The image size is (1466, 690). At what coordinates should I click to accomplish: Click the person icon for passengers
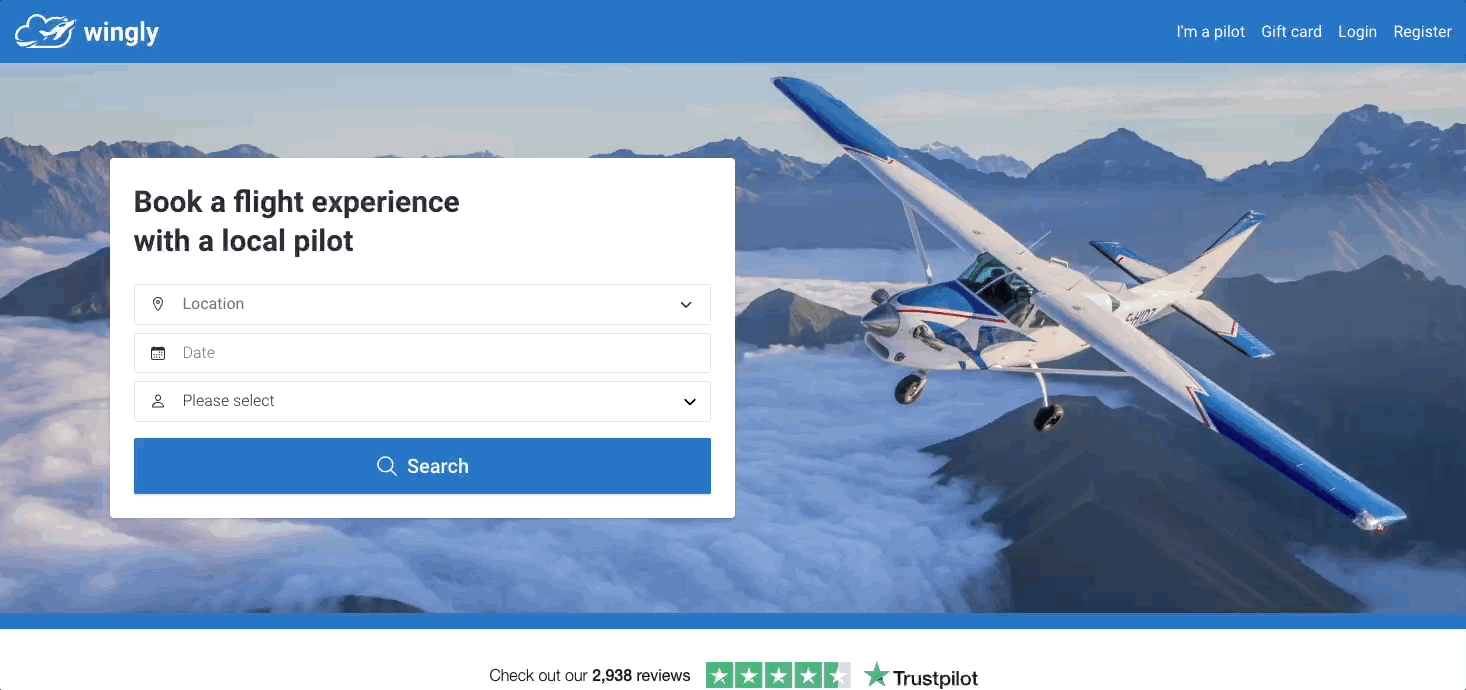click(x=157, y=401)
